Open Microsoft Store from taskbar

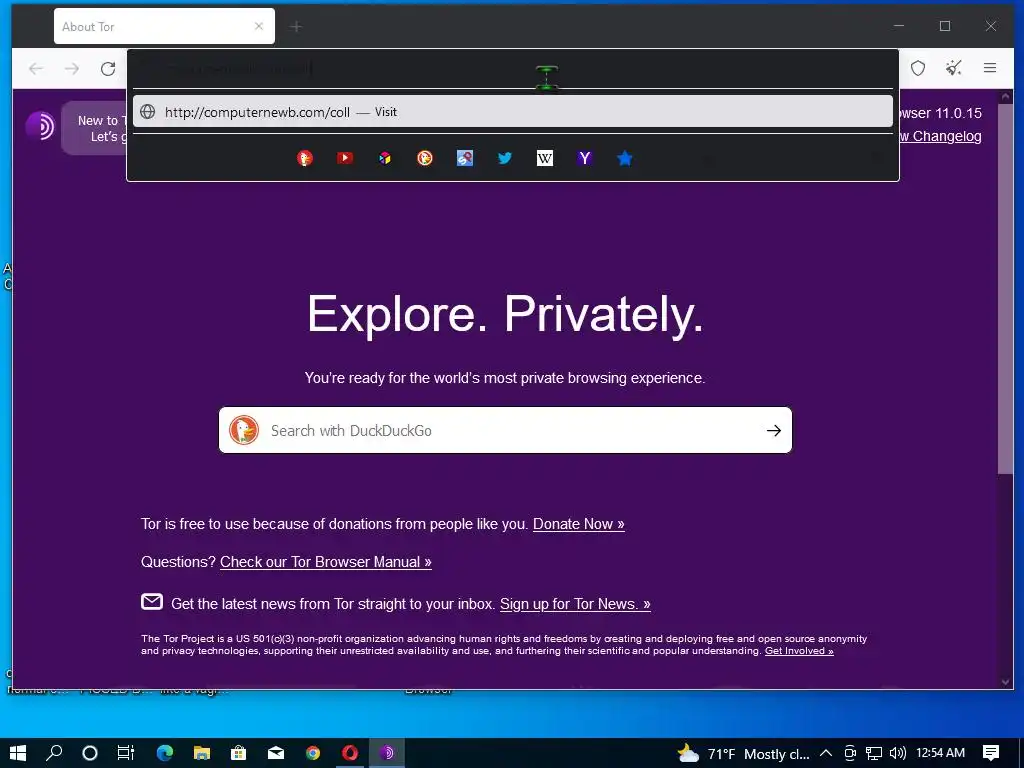click(x=238, y=753)
